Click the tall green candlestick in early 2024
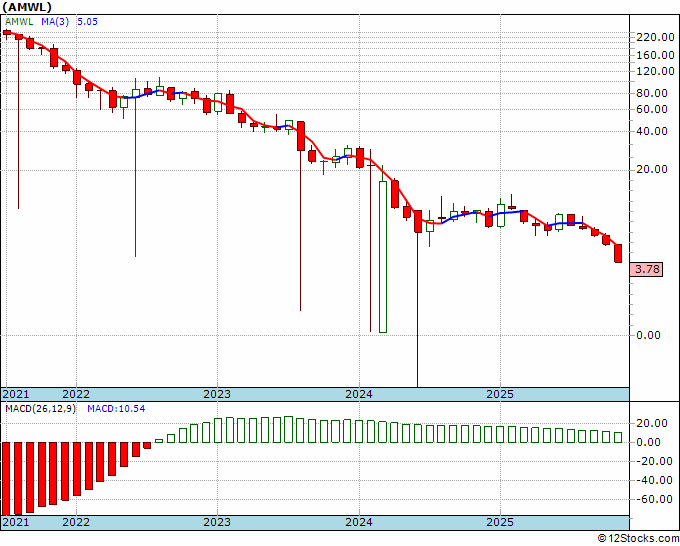Screen dimensions: 680x546 383,257
